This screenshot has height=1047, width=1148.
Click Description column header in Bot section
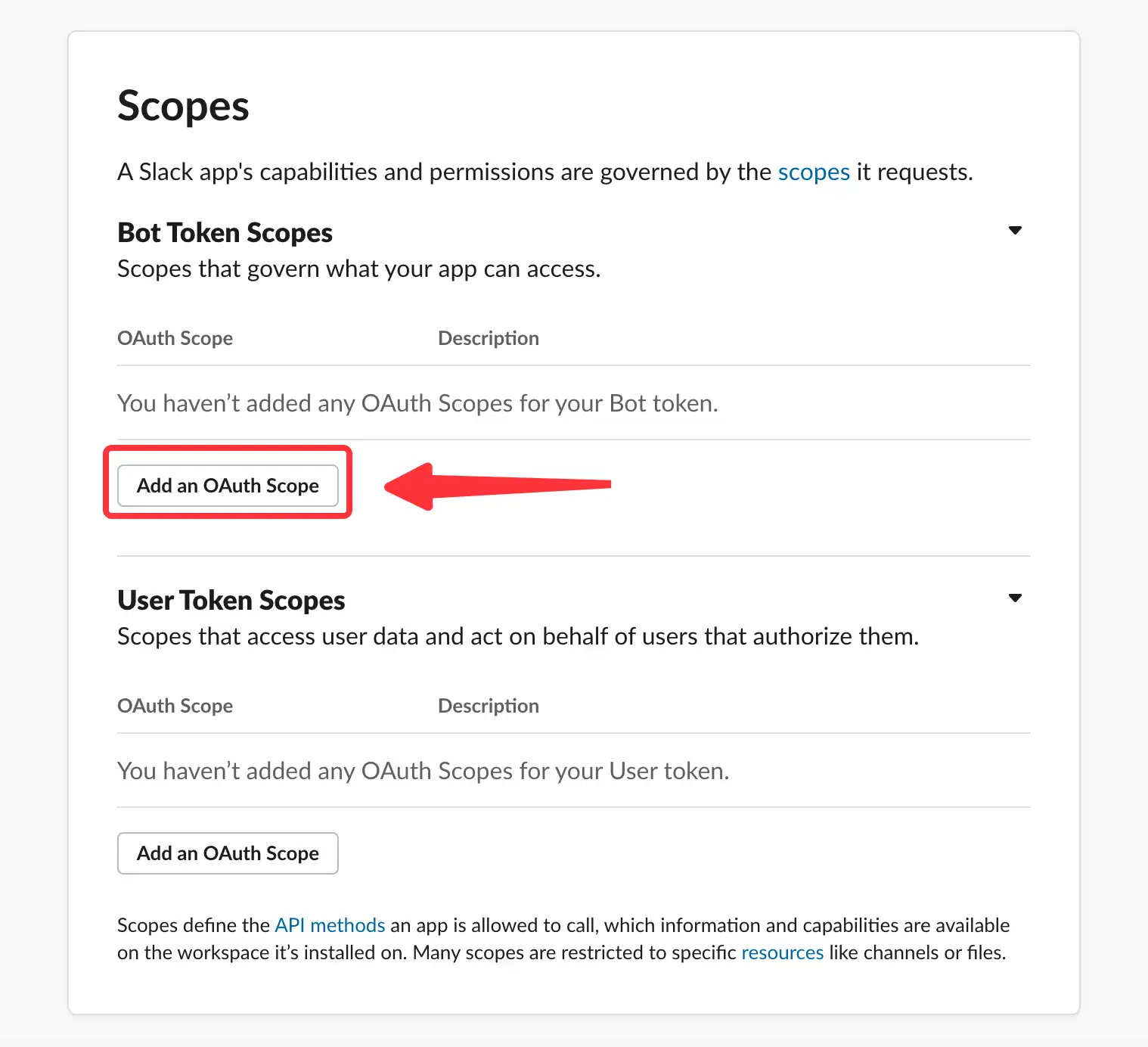click(489, 338)
